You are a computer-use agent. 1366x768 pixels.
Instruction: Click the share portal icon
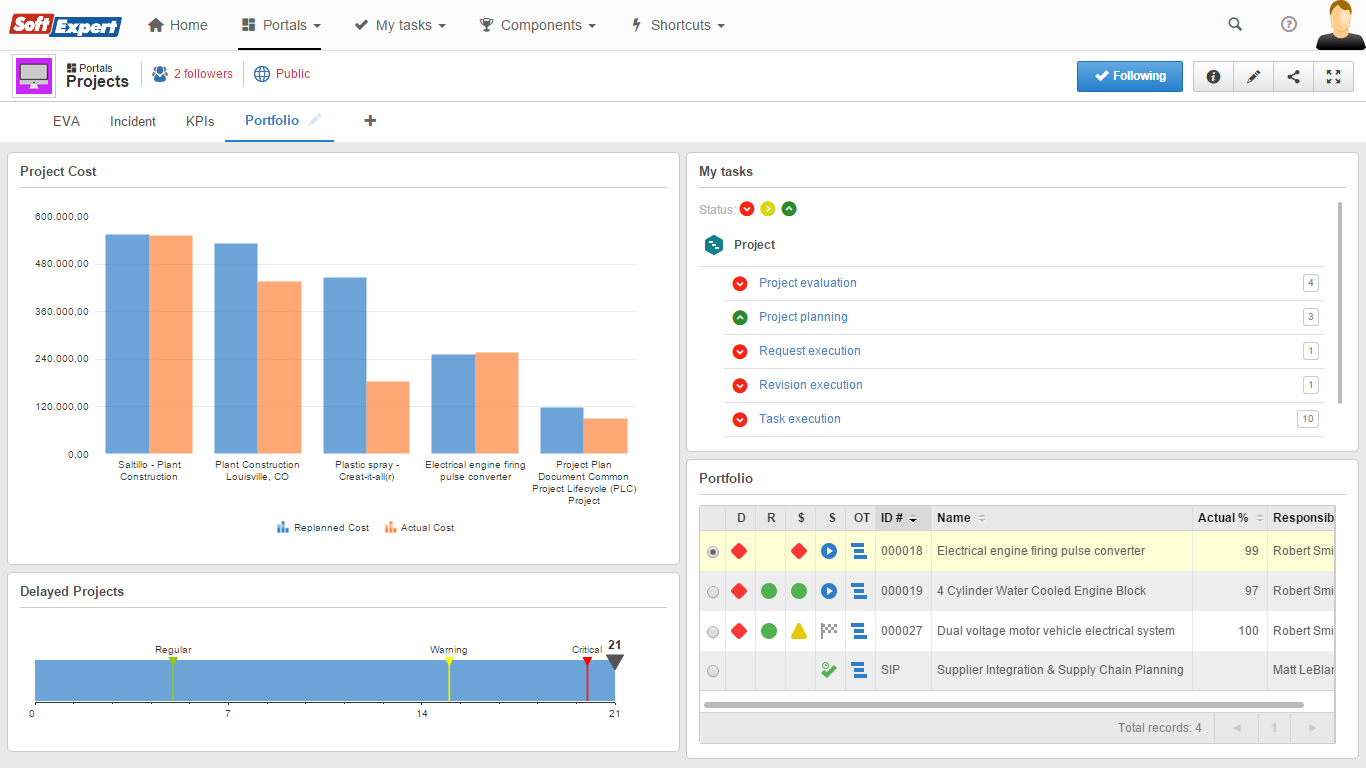pos(1293,77)
